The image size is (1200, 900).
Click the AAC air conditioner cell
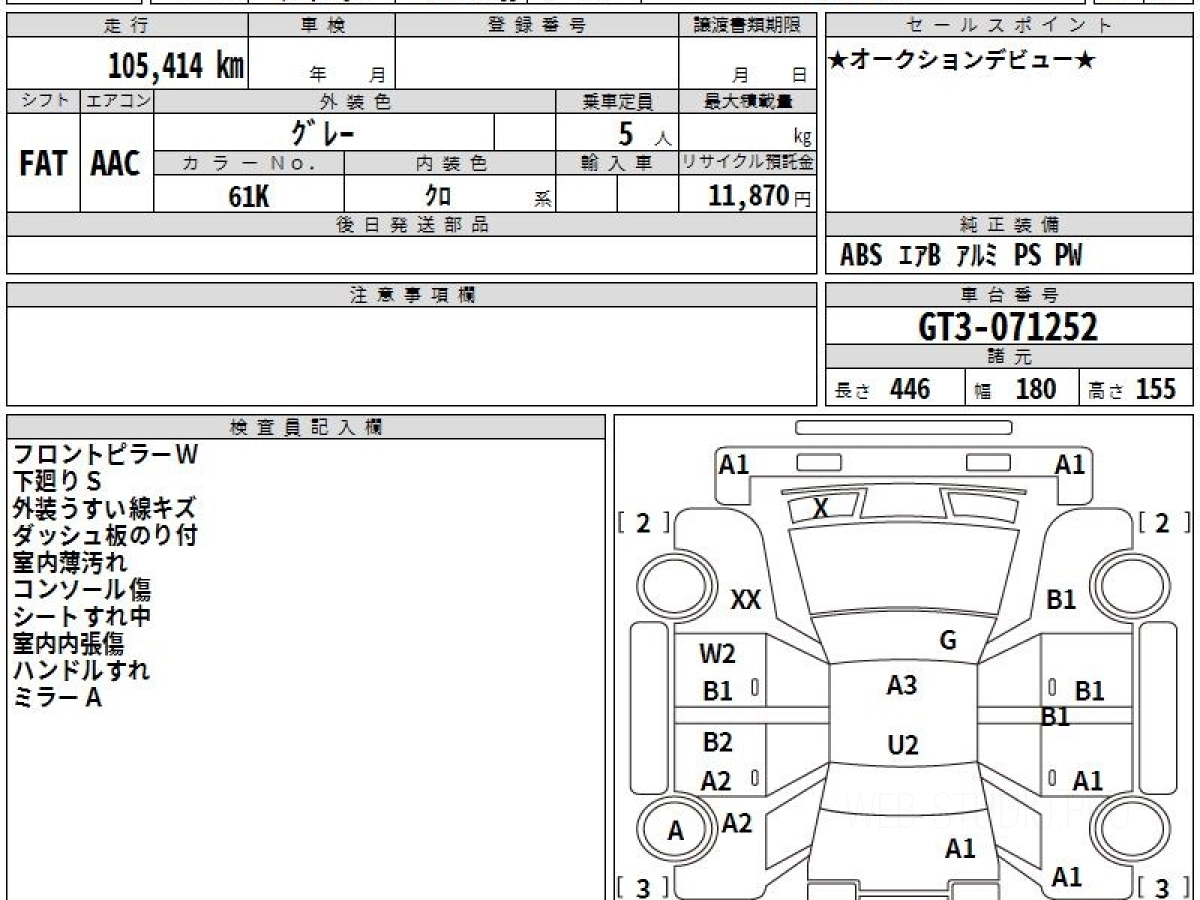pyautogui.click(x=116, y=164)
